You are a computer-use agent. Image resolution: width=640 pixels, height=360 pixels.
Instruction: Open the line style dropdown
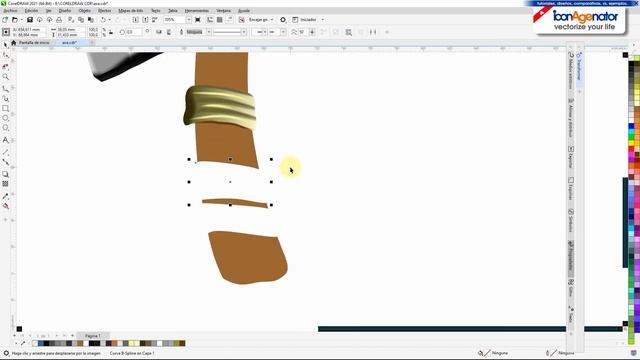244,32
